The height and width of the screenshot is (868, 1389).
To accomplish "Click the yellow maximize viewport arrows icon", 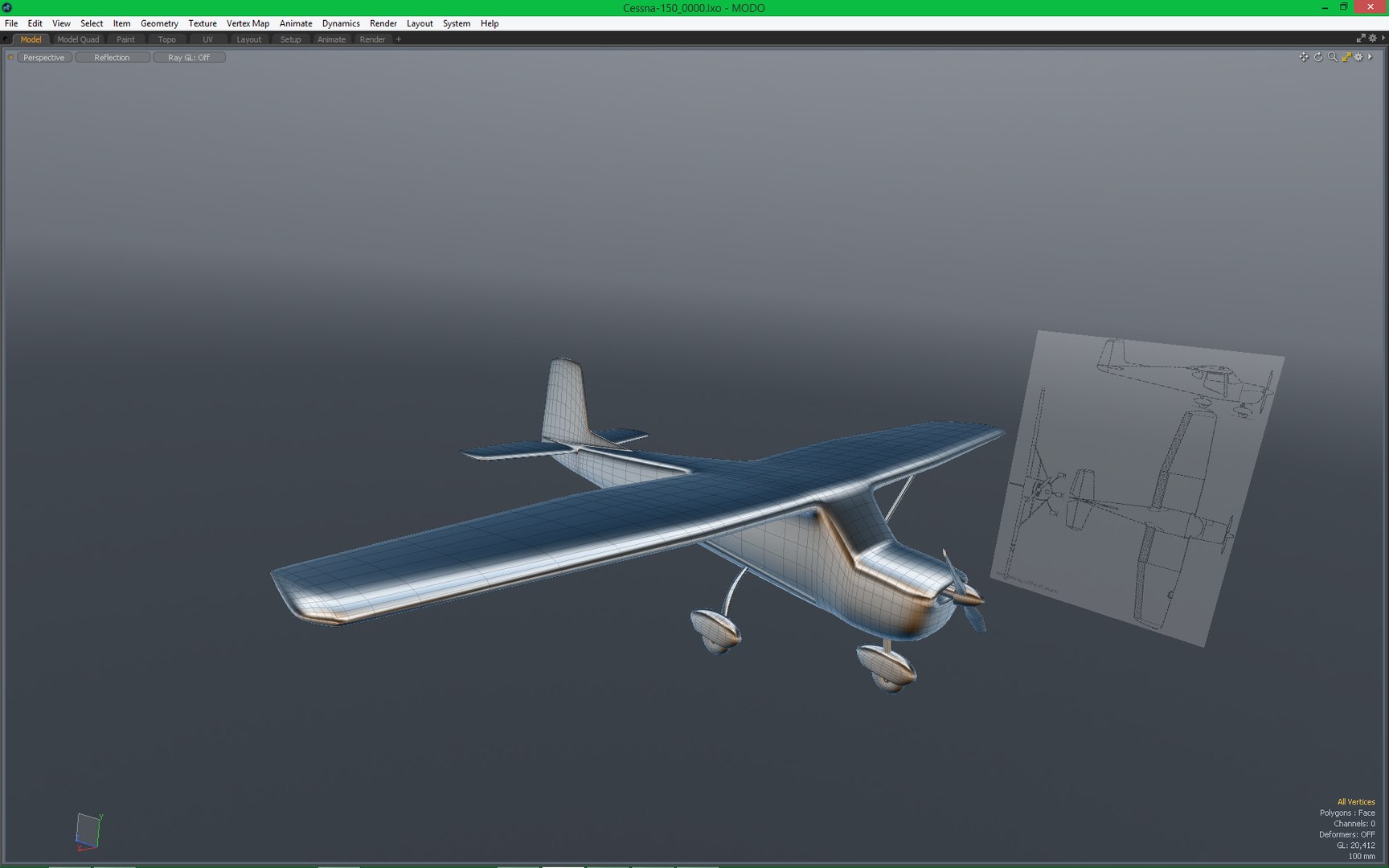I will tap(1346, 57).
